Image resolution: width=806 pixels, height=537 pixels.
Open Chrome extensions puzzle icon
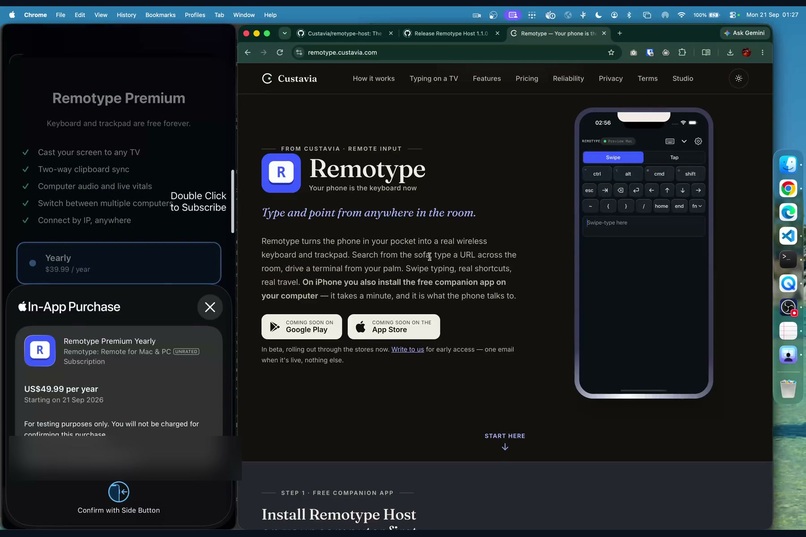(682, 52)
